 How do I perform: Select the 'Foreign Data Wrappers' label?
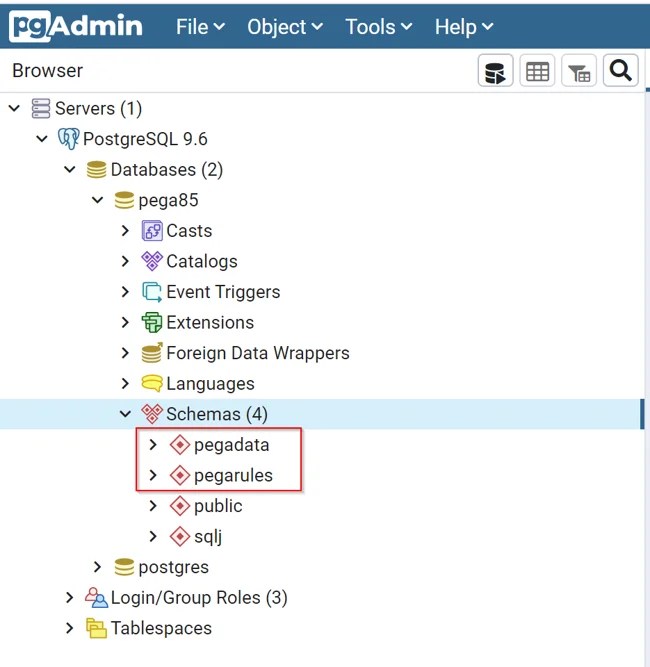tap(258, 353)
